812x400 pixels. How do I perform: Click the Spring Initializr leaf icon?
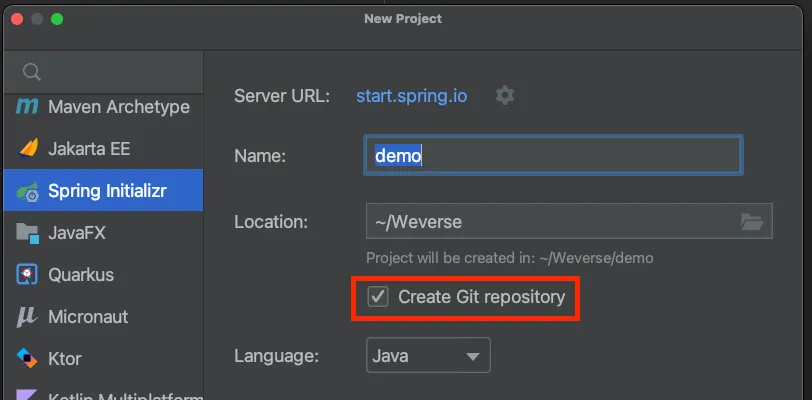click(27, 191)
